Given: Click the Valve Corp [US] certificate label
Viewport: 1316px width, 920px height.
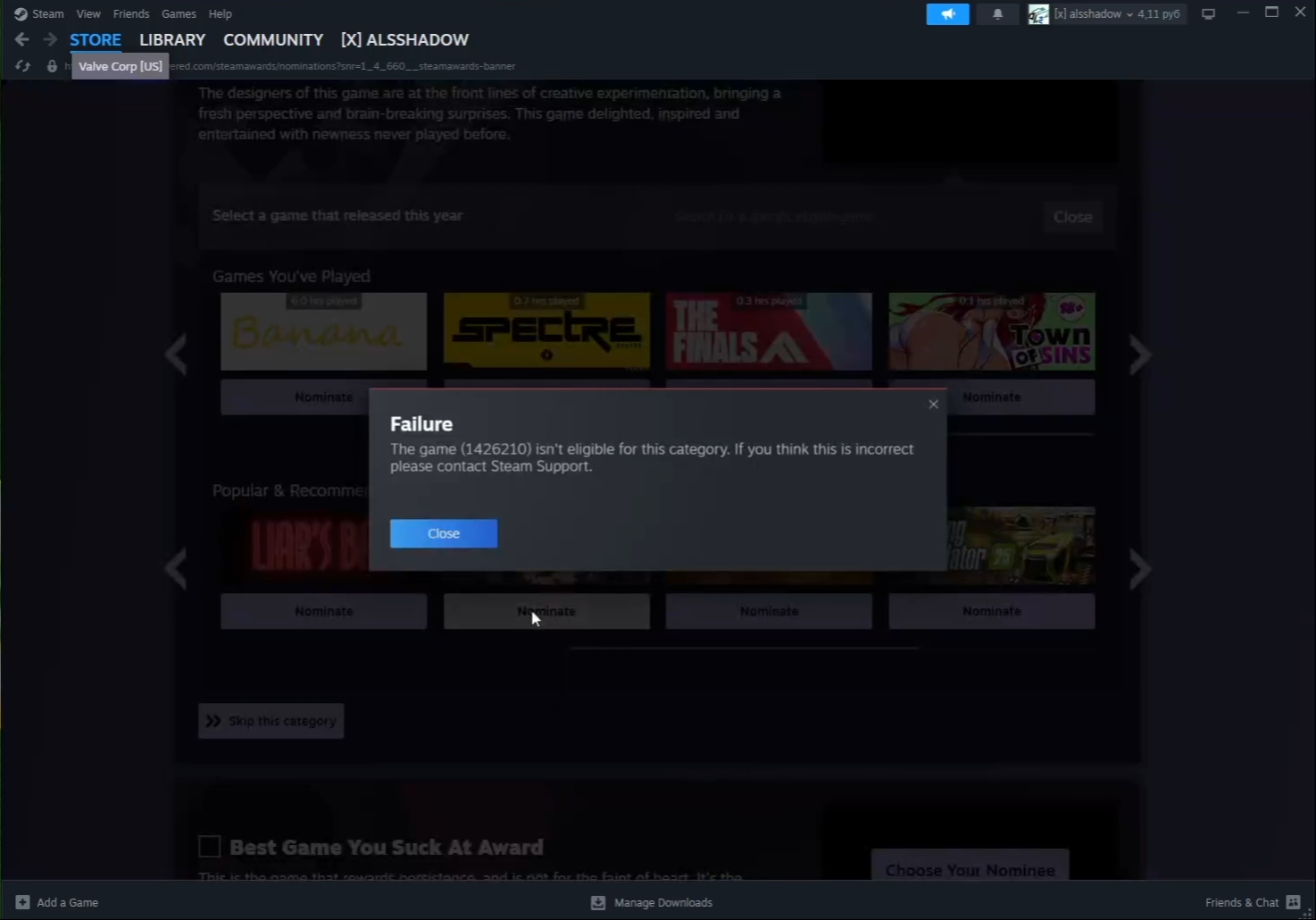Looking at the screenshot, I should (121, 66).
